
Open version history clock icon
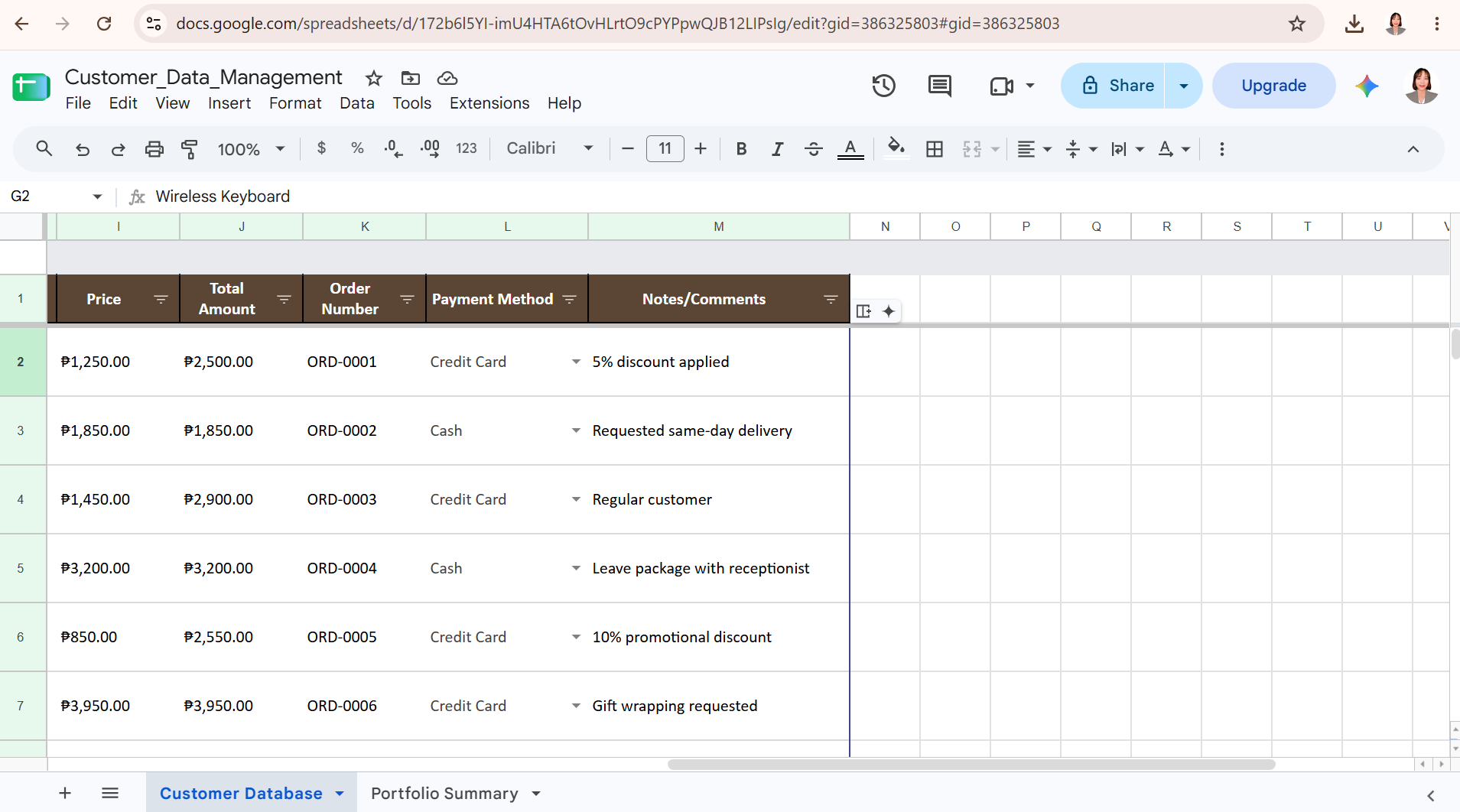[884, 86]
